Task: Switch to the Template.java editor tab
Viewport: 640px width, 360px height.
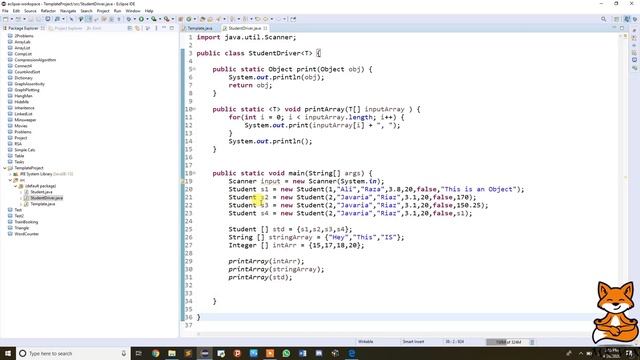Action: pos(200,28)
